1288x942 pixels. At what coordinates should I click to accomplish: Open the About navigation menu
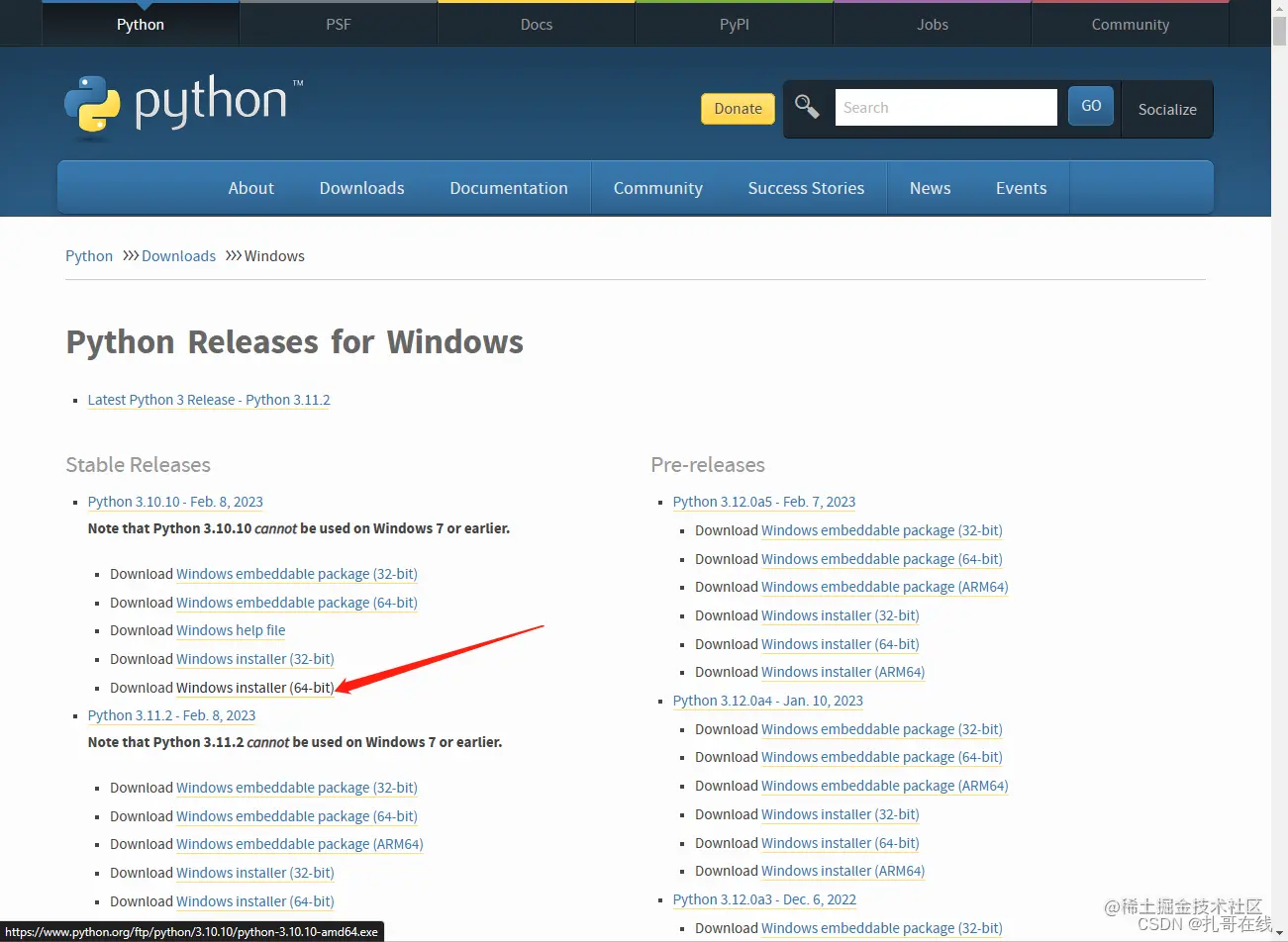[x=251, y=188]
